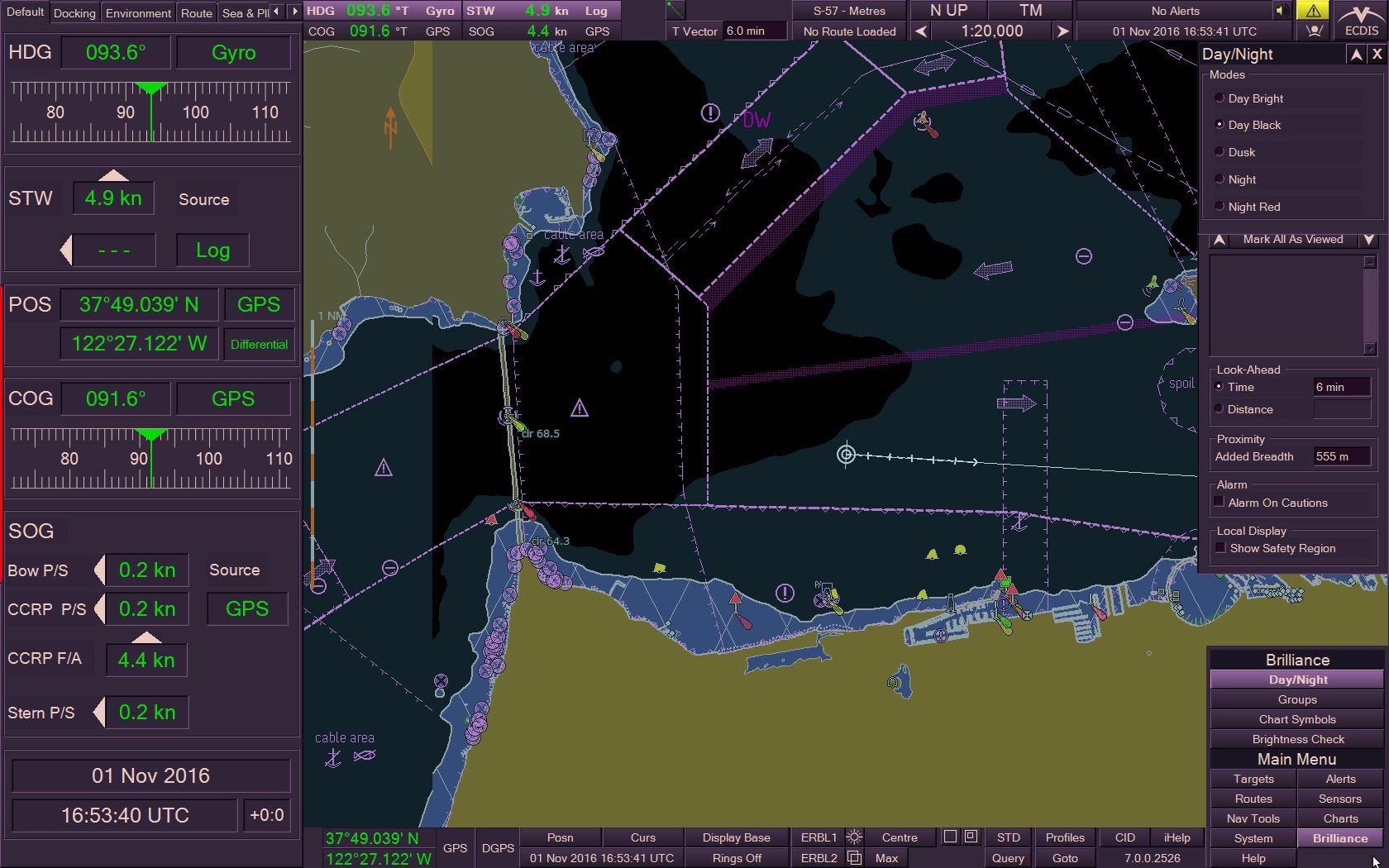This screenshot has height=868, width=1389.
Task: Switch to the Docking tab
Action: tap(74, 12)
